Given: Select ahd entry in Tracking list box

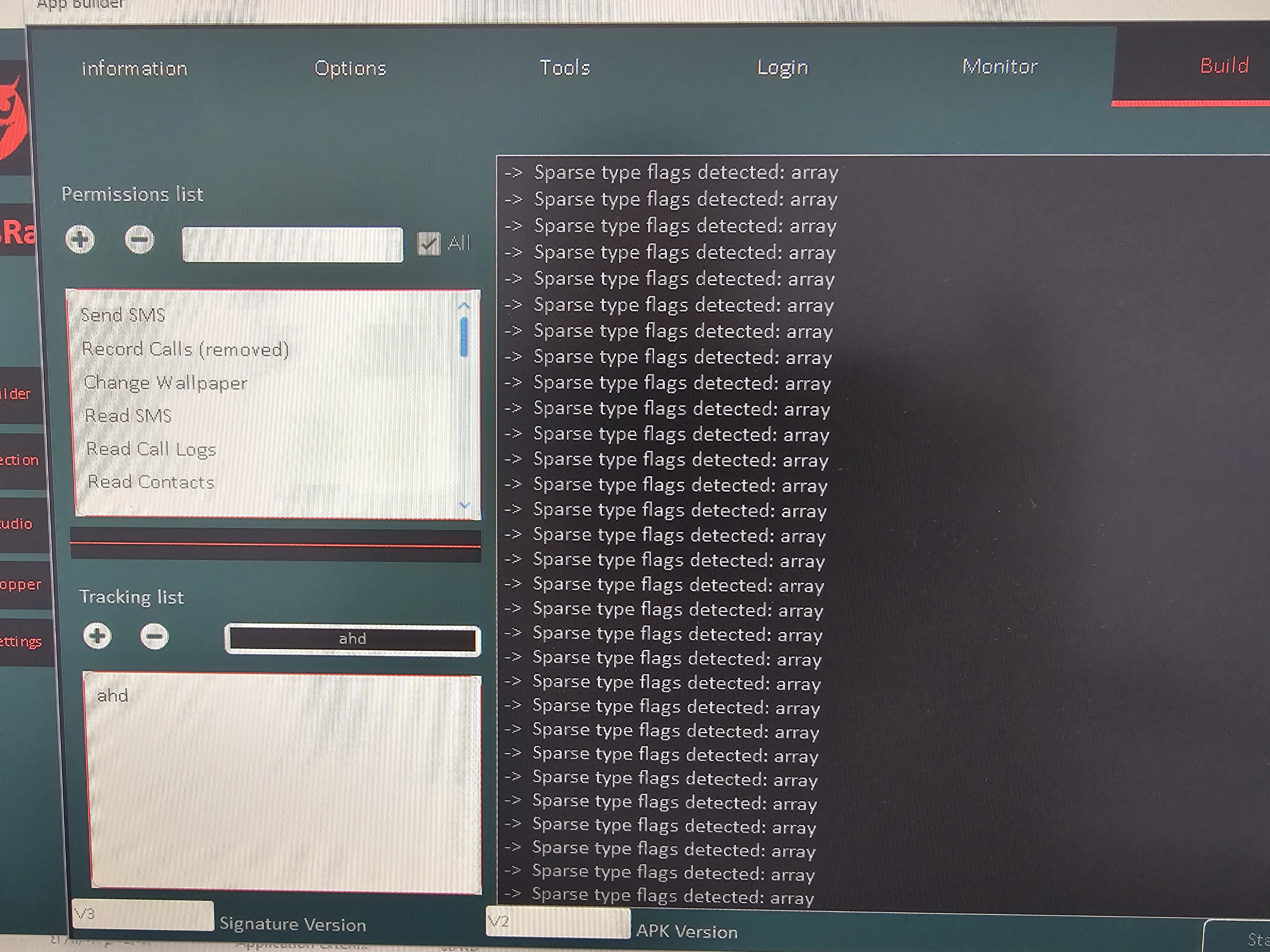Looking at the screenshot, I should [112, 696].
